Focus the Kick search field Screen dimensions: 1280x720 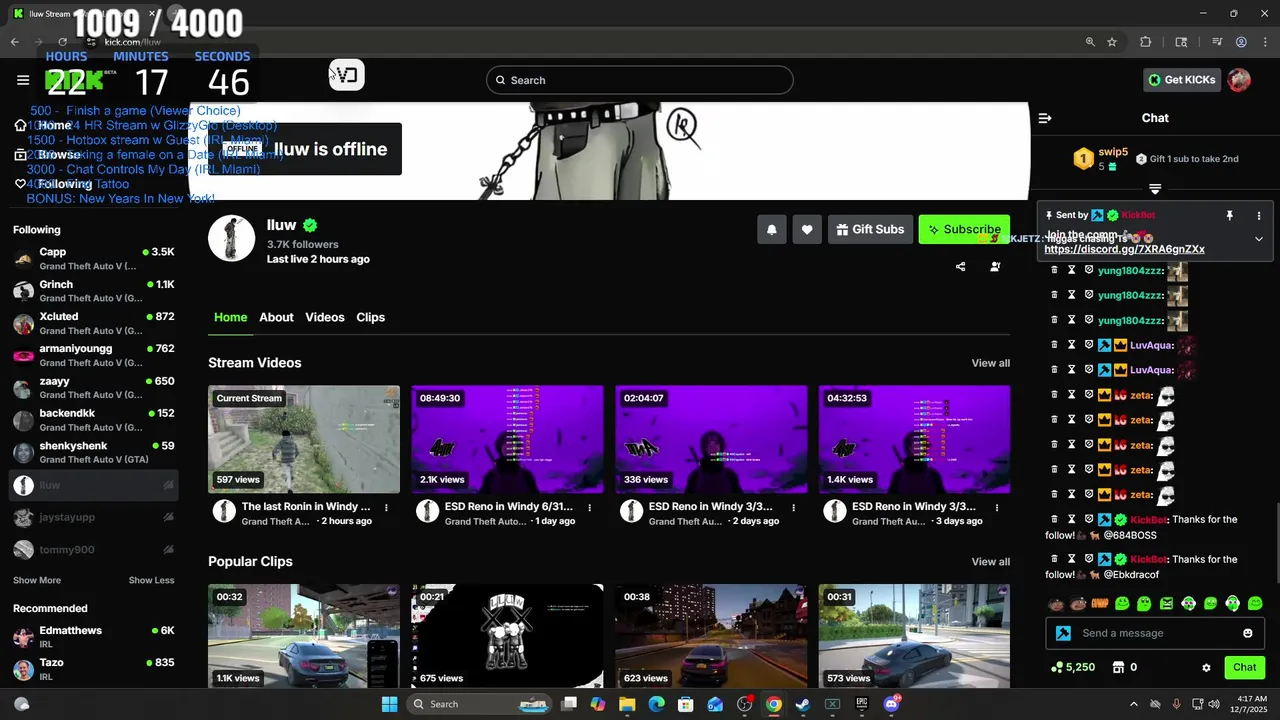[640, 80]
